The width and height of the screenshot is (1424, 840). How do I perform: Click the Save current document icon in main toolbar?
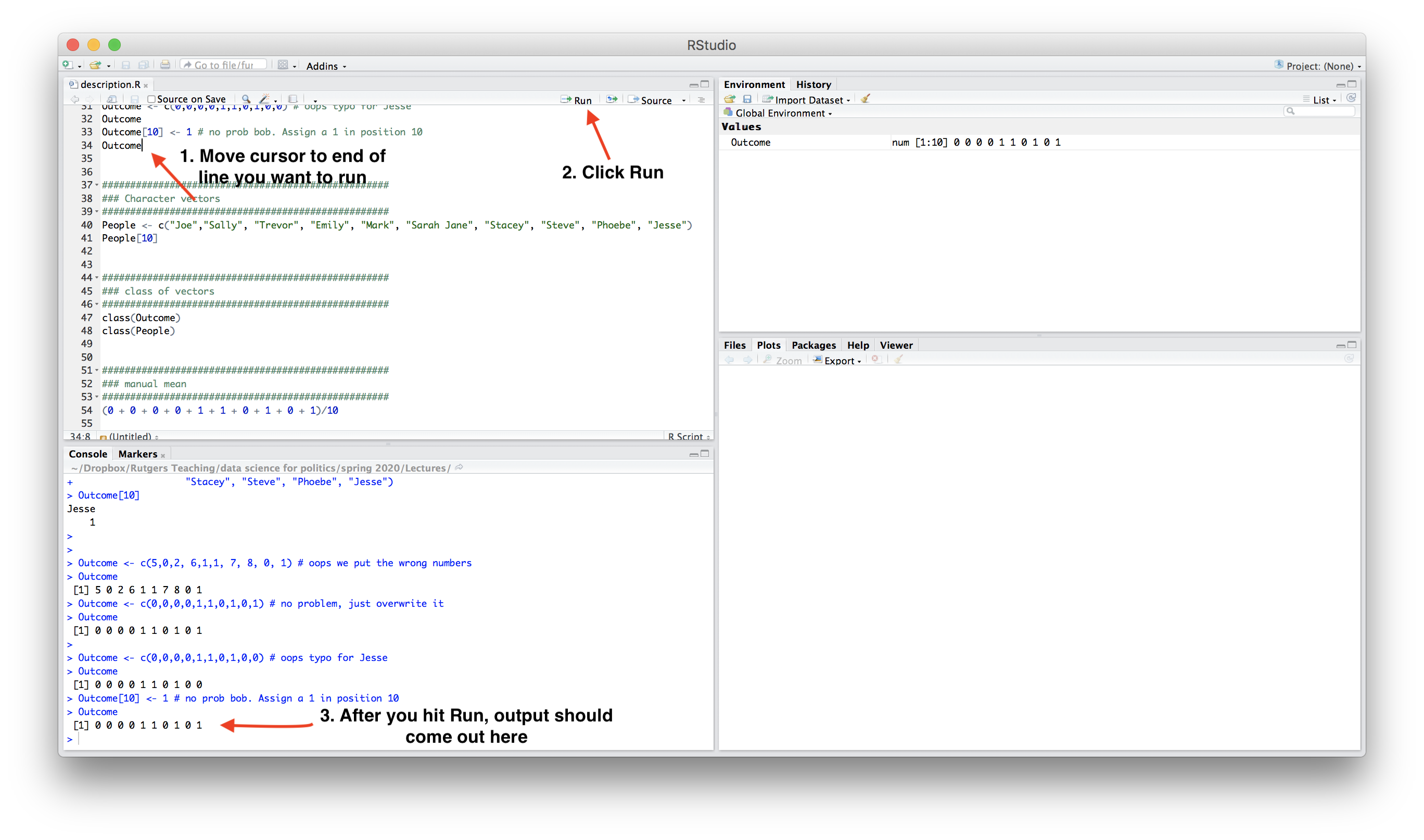click(x=126, y=65)
